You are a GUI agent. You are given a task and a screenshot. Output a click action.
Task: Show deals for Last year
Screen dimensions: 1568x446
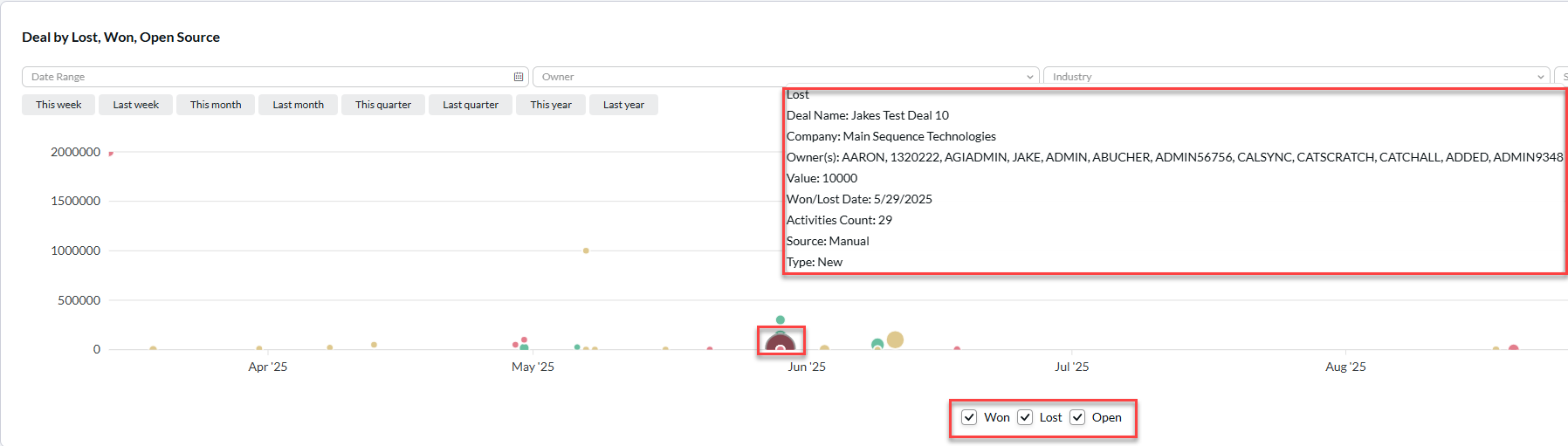[x=623, y=105]
